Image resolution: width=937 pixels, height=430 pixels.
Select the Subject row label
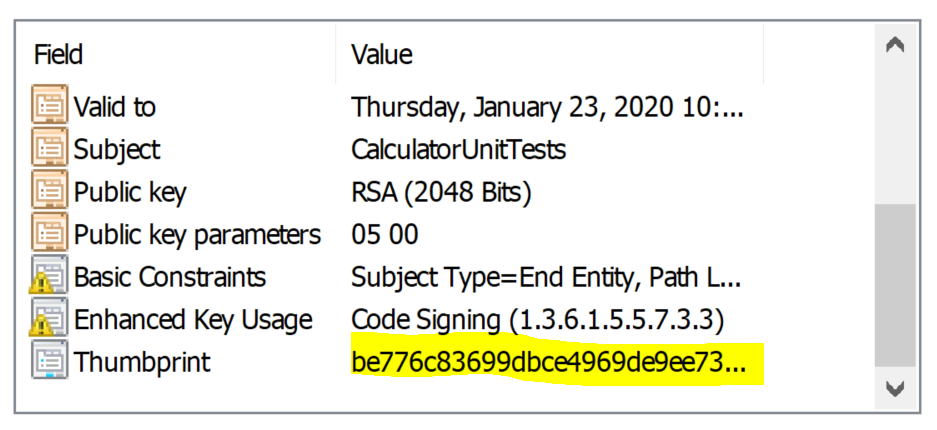(x=117, y=149)
